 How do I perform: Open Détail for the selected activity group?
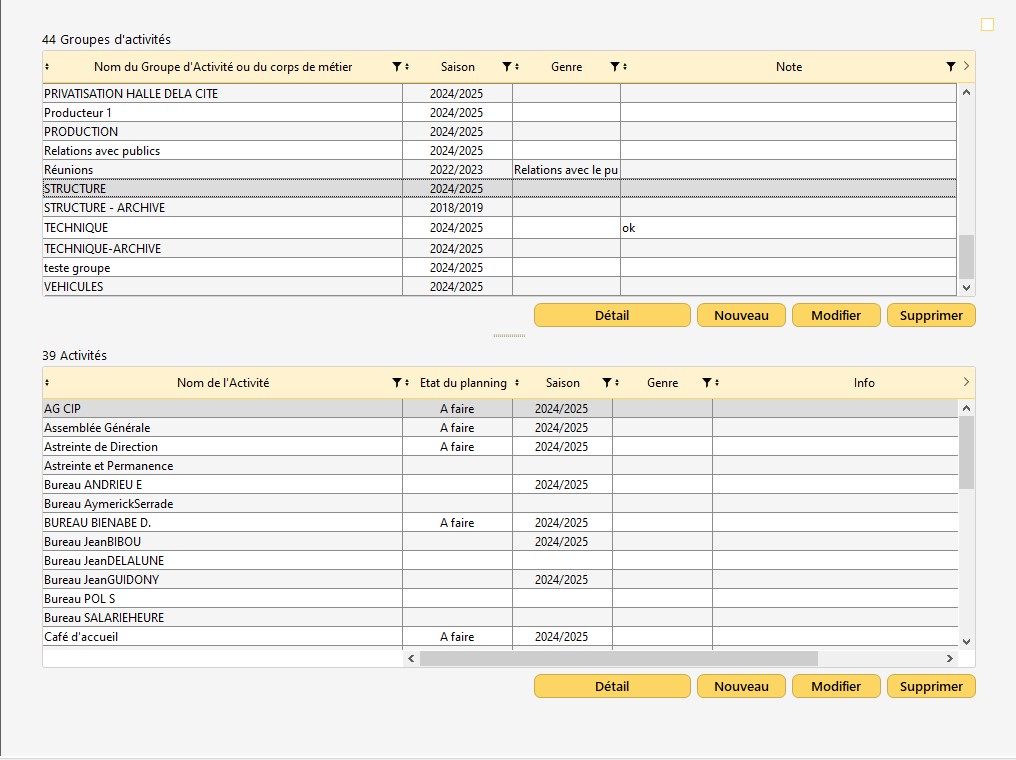[612, 316]
